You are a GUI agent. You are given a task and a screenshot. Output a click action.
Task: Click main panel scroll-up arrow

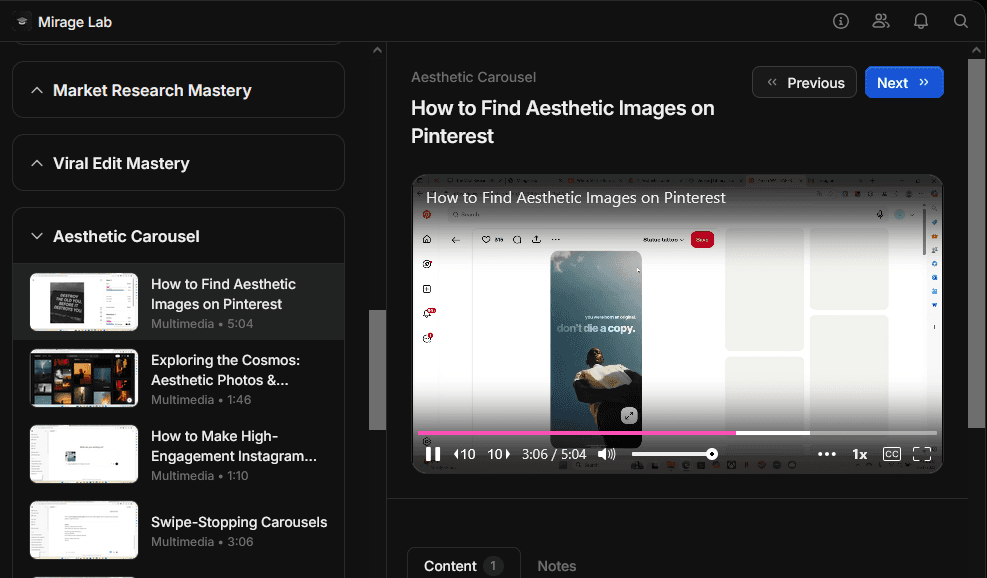coord(976,50)
